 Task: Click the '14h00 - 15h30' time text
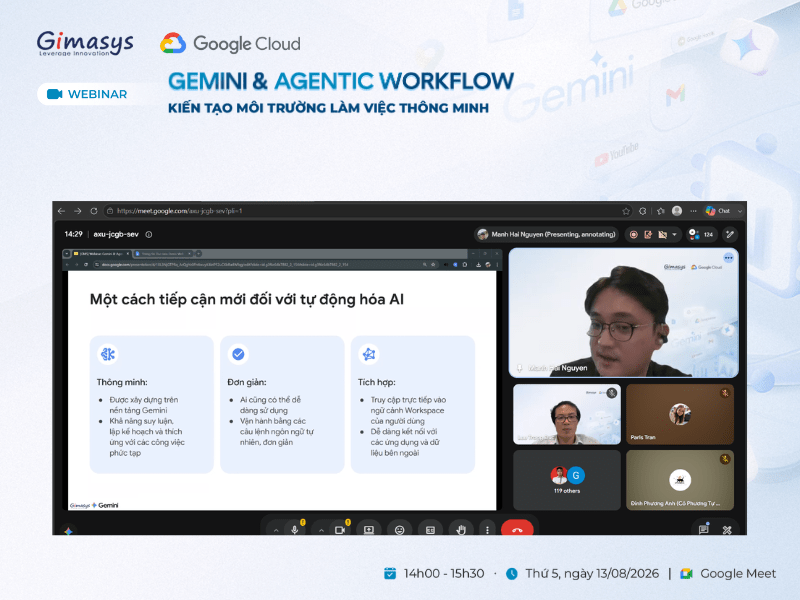tap(444, 573)
